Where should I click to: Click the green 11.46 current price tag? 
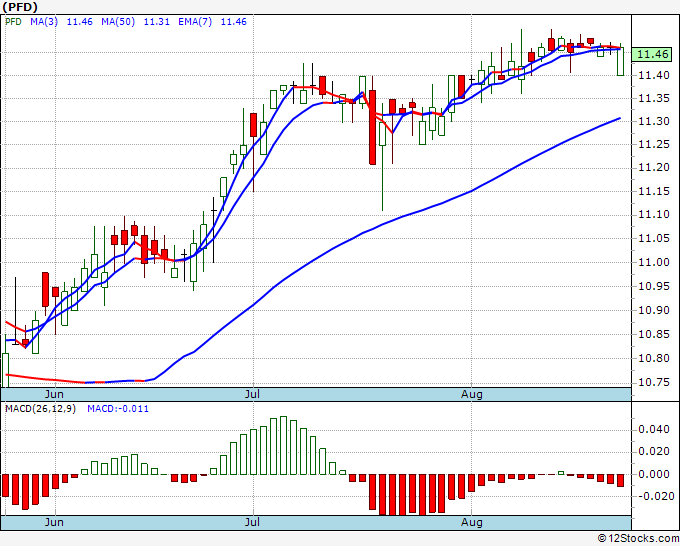click(652, 54)
